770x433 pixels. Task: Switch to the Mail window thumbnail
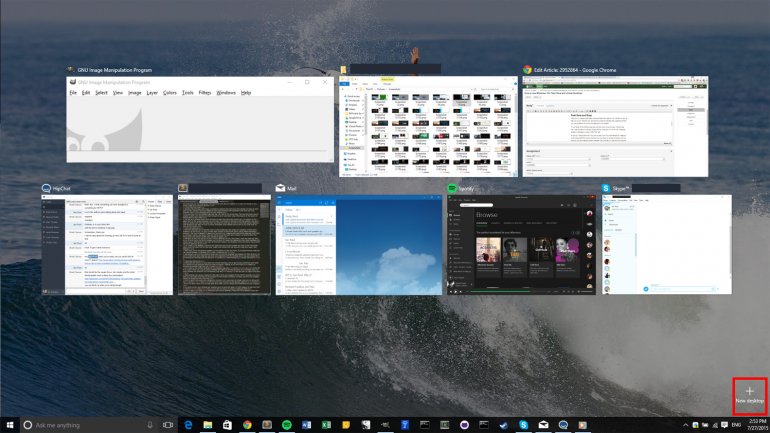pos(359,245)
